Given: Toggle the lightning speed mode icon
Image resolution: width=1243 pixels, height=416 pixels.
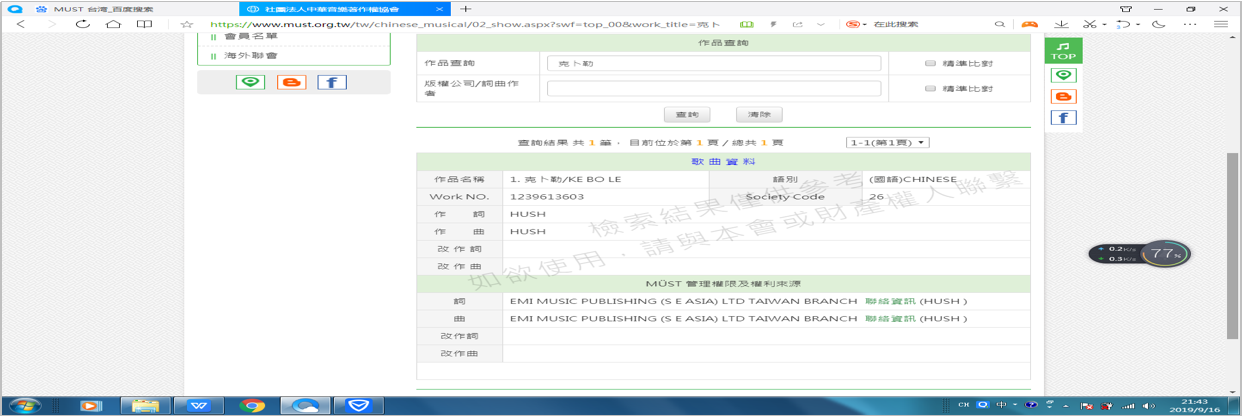Looking at the screenshot, I should (x=773, y=24).
